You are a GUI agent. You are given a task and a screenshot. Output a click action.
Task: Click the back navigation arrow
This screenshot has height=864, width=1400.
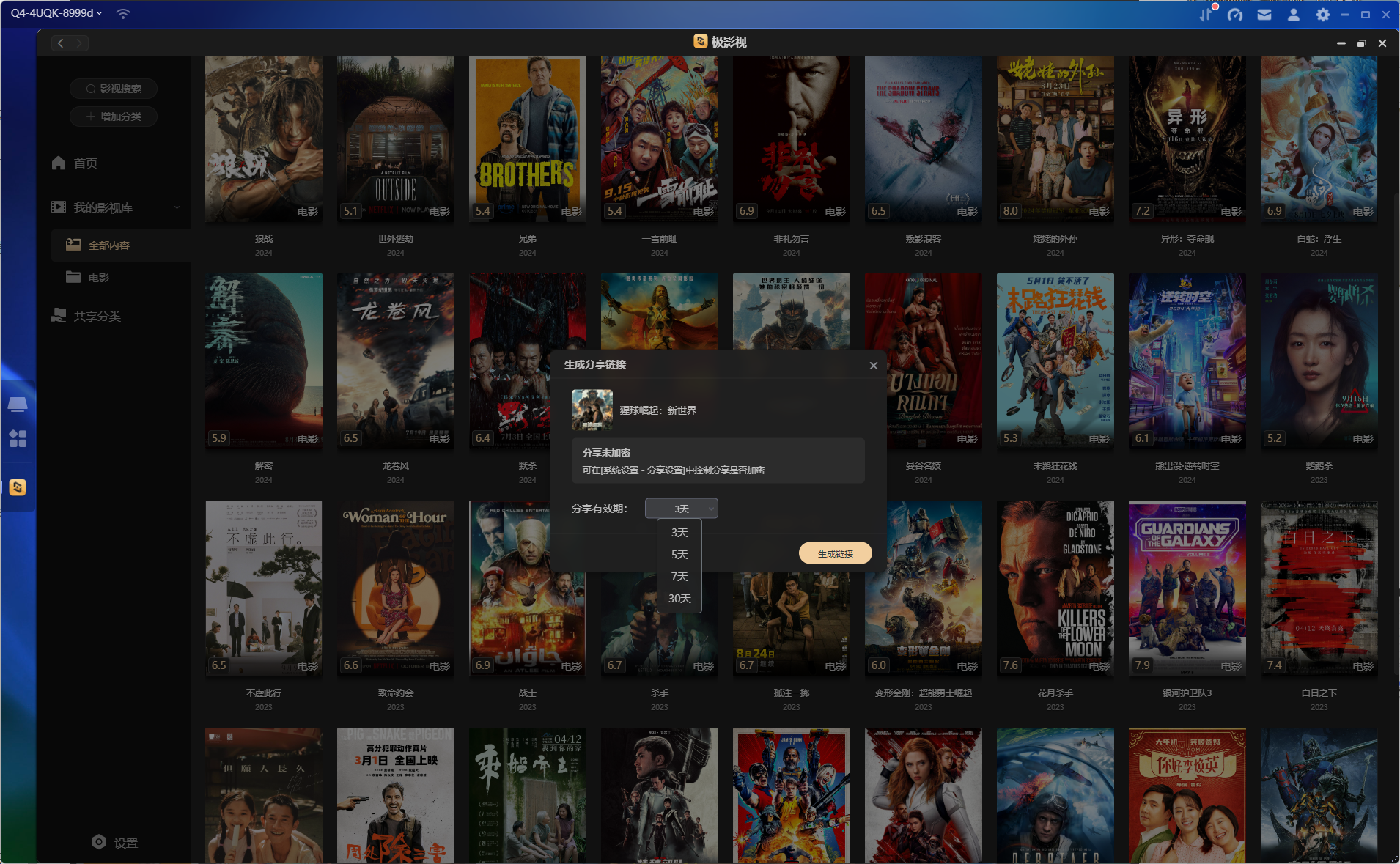click(61, 43)
